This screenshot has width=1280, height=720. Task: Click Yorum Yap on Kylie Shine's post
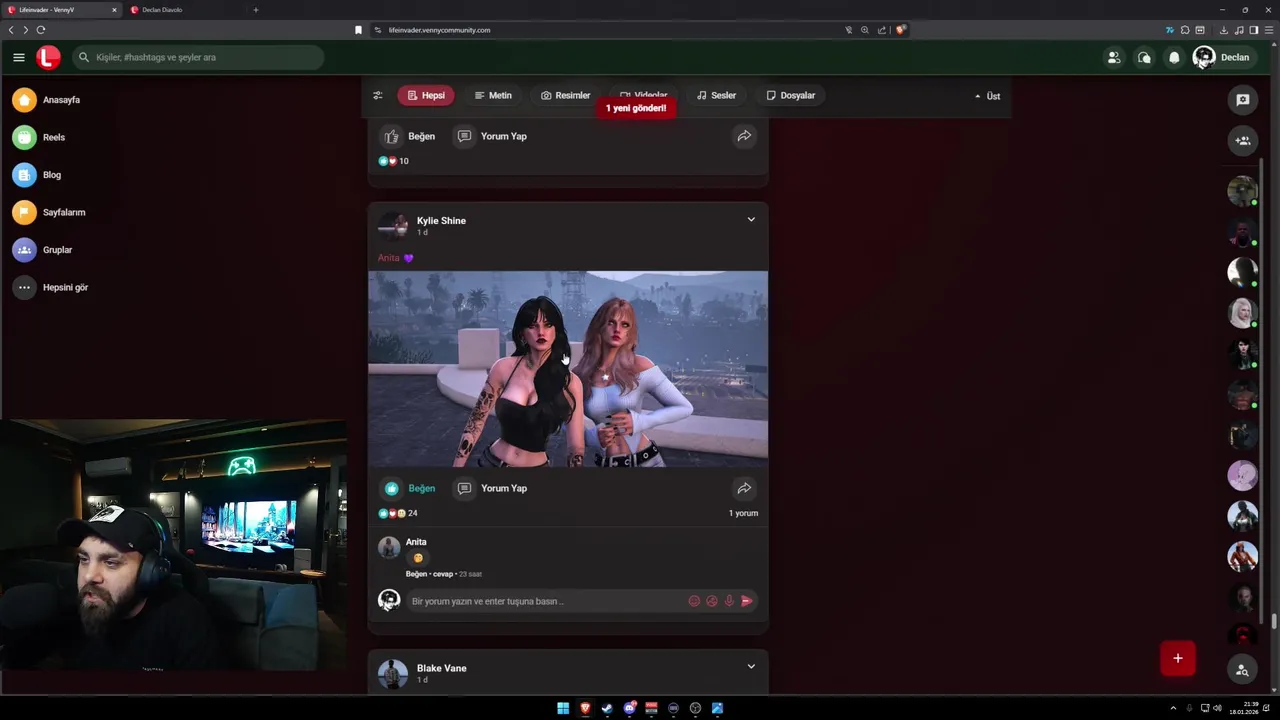[491, 488]
